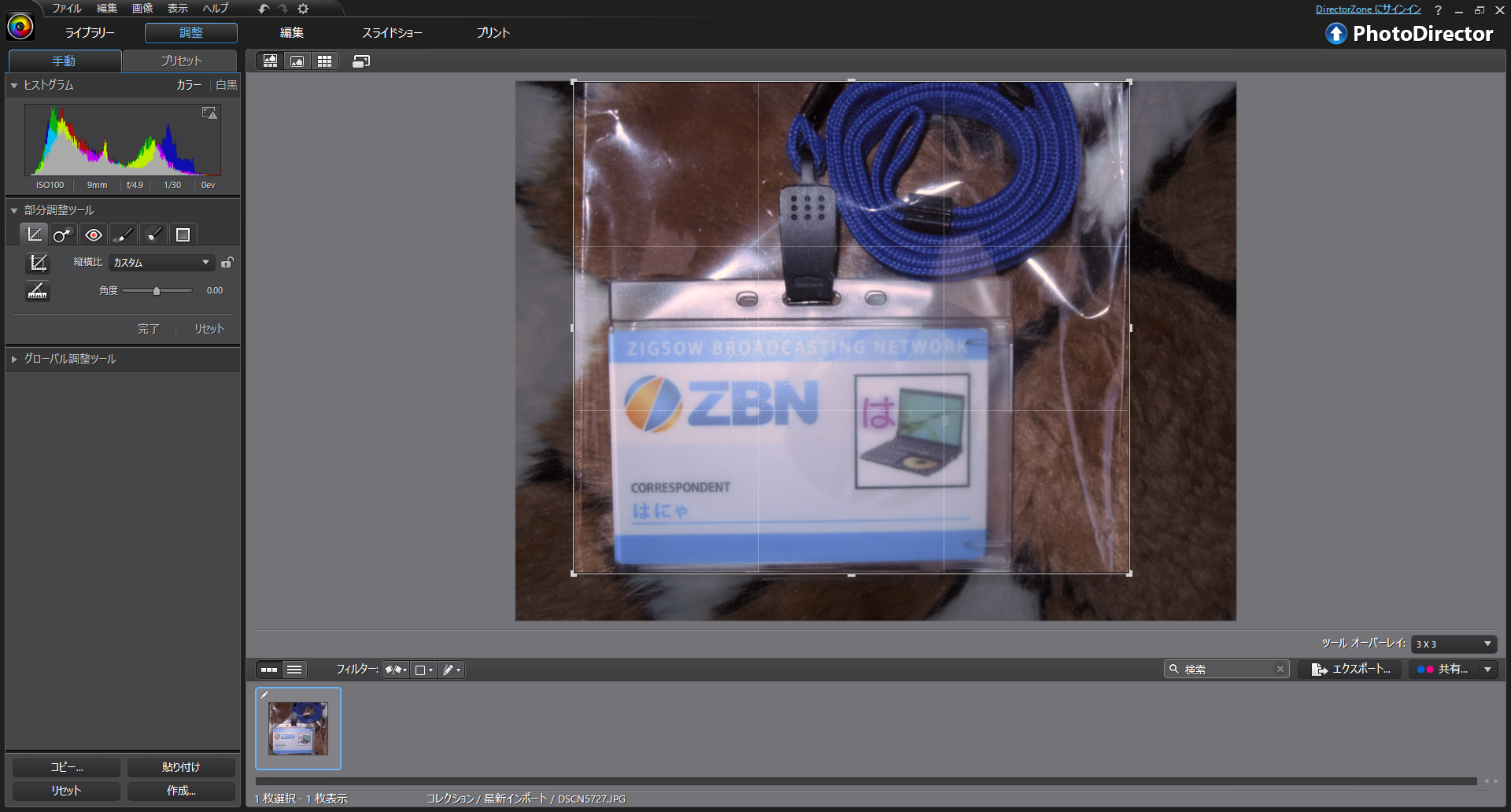
Task: Click the redo arrow icon
Action: coord(283,9)
